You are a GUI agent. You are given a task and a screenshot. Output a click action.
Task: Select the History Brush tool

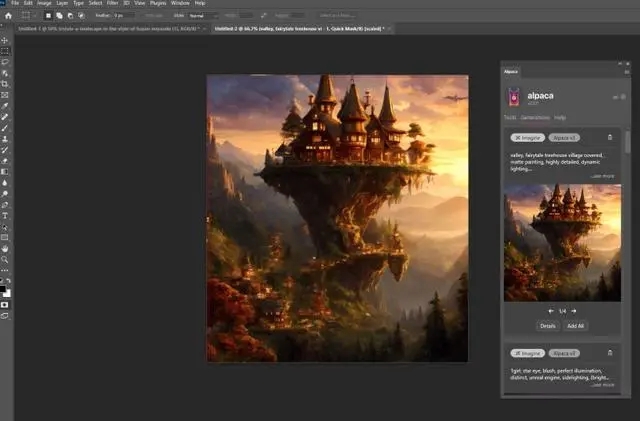4,150
